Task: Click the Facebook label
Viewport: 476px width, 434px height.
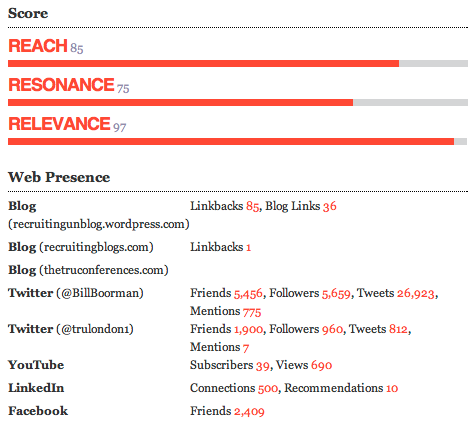Action: point(38,411)
